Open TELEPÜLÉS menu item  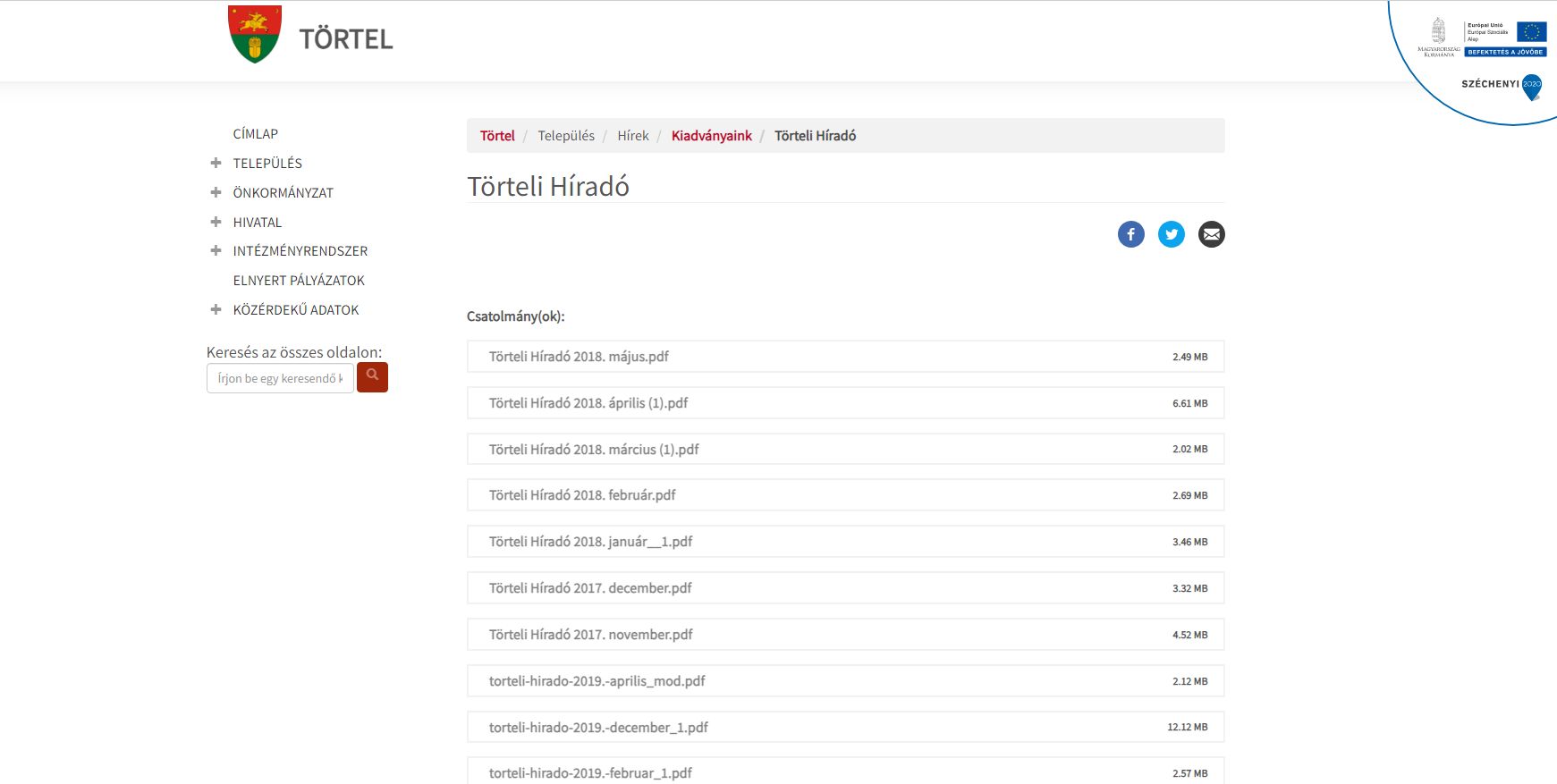click(267, 164)
